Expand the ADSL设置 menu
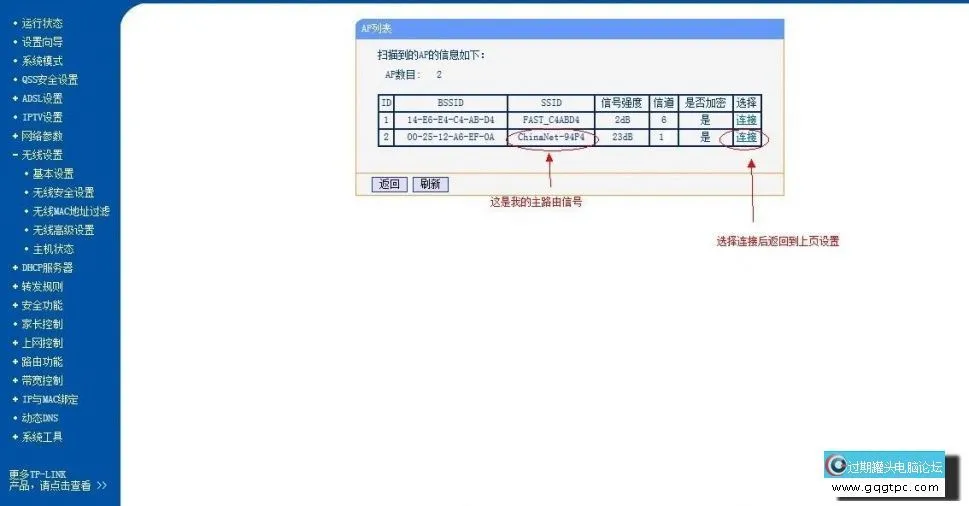 (41, 99)
